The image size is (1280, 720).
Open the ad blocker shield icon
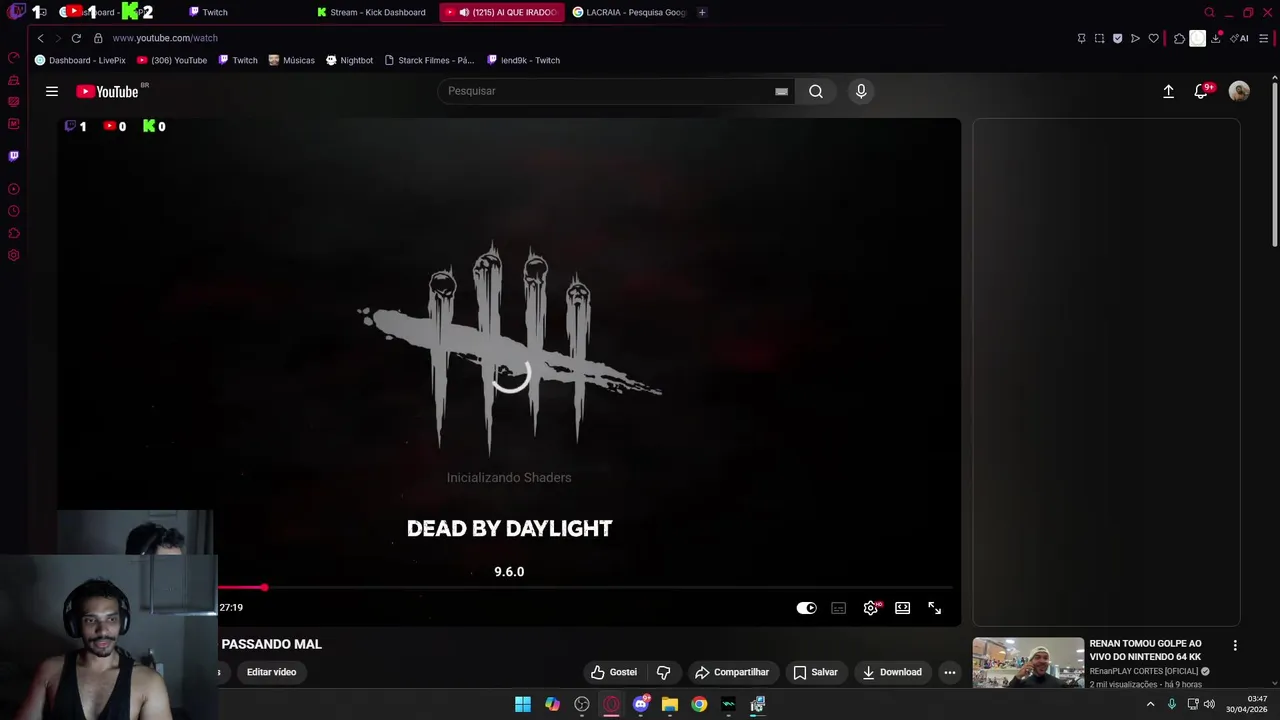click(x=1117, y=38)
